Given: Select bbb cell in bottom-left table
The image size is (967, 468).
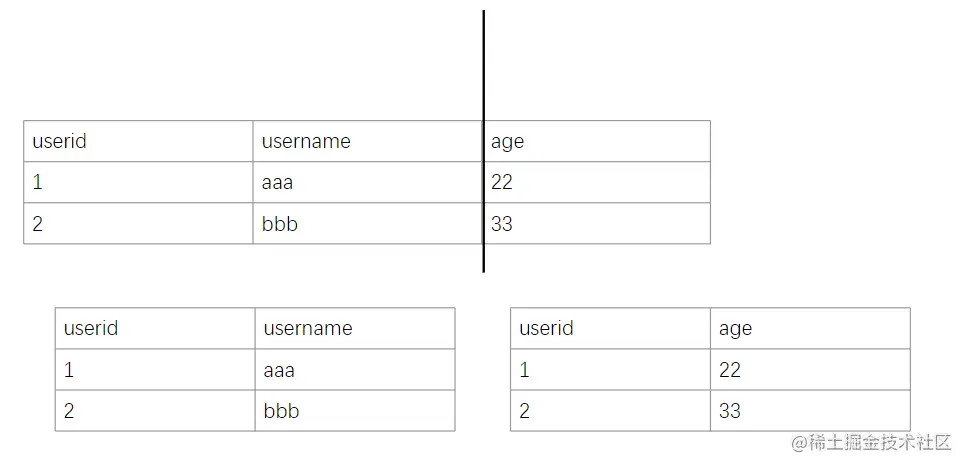Looking at the screenshot, I should point(281,411).
